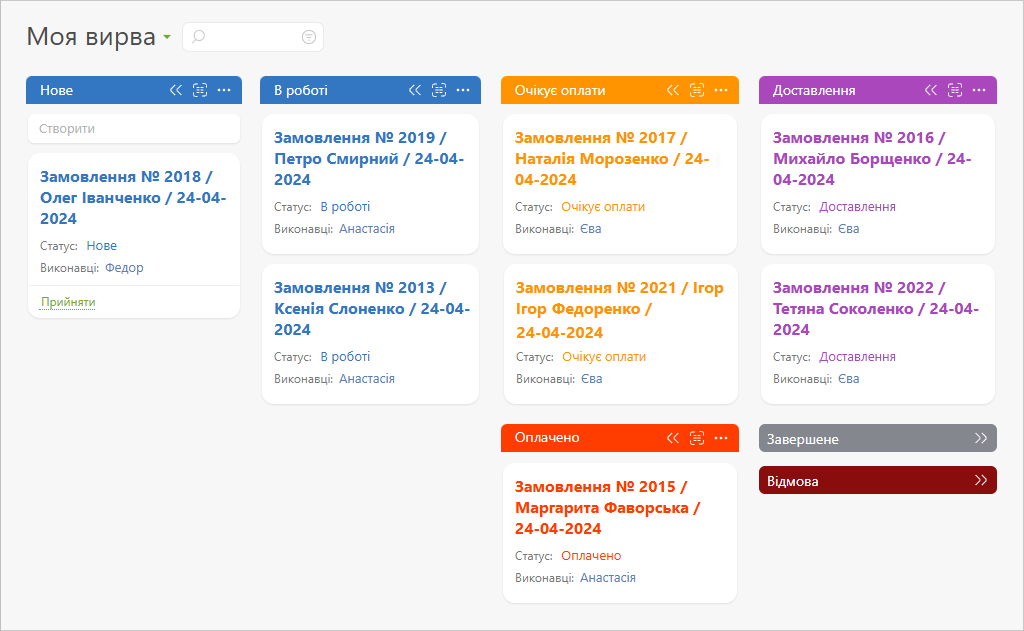Viewport: 1024px width, 631px height.
Task: Click the magnifier icon in search box
Action: coord(199,37)
